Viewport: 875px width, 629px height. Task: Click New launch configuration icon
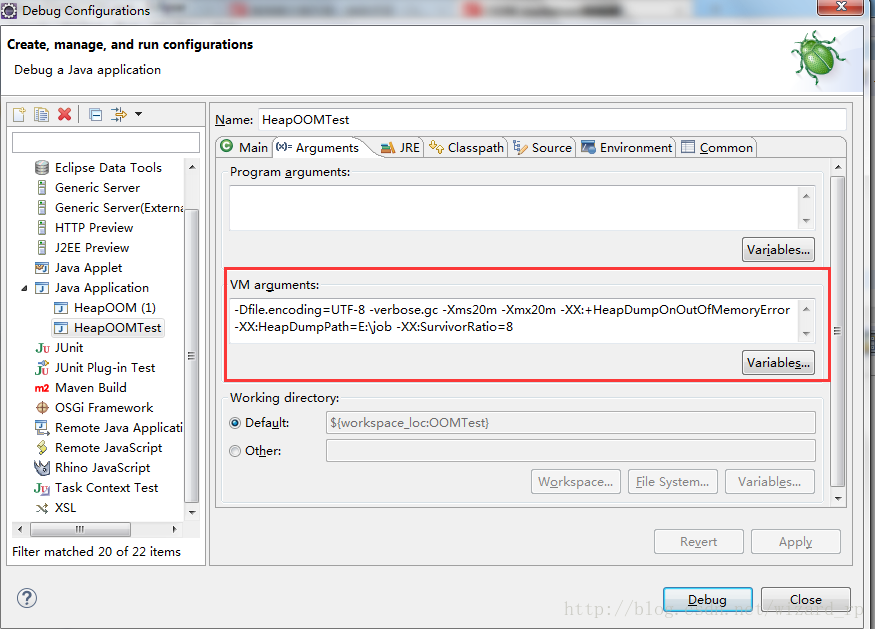(19, 114)
